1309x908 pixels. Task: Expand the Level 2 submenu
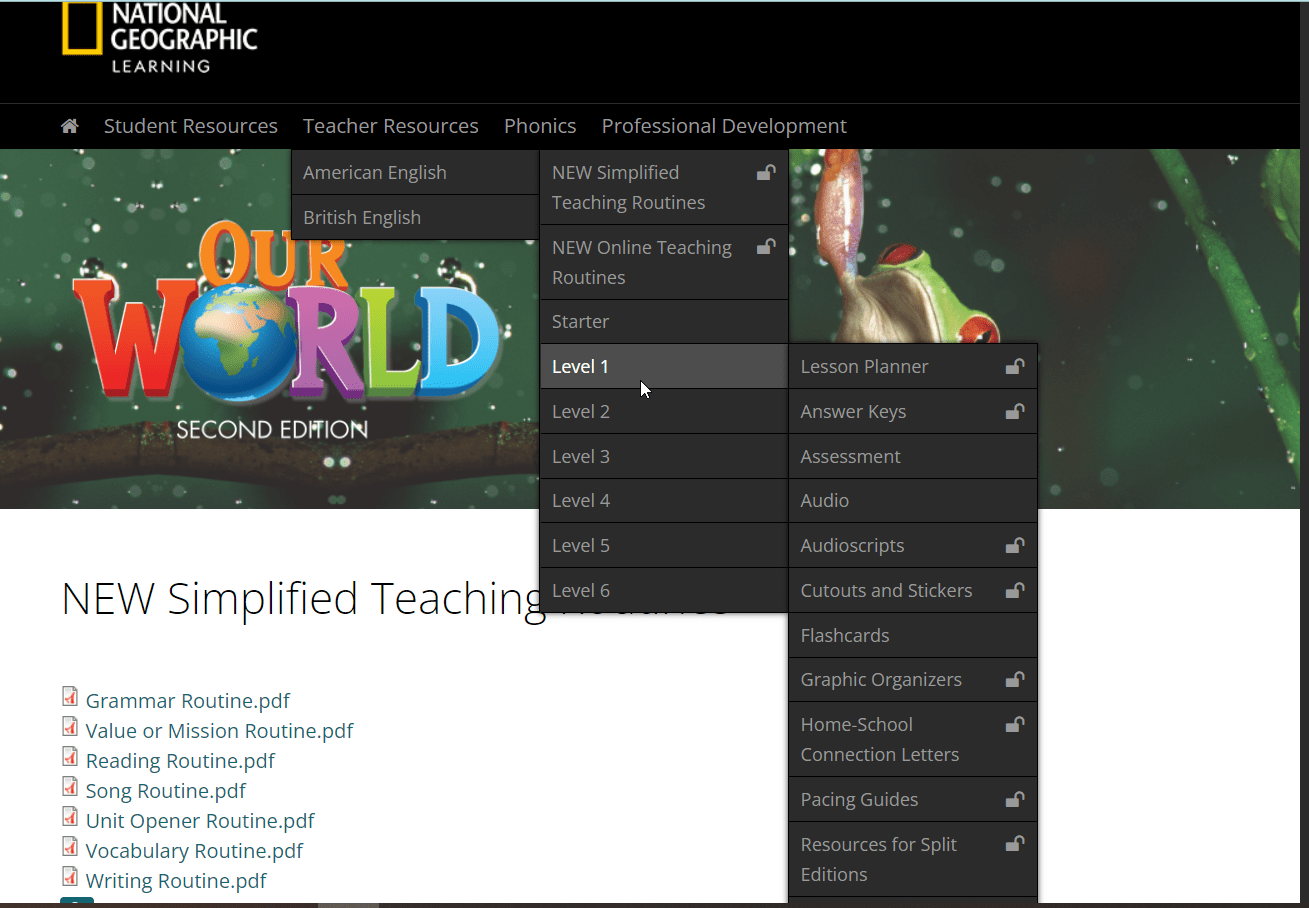581,411
